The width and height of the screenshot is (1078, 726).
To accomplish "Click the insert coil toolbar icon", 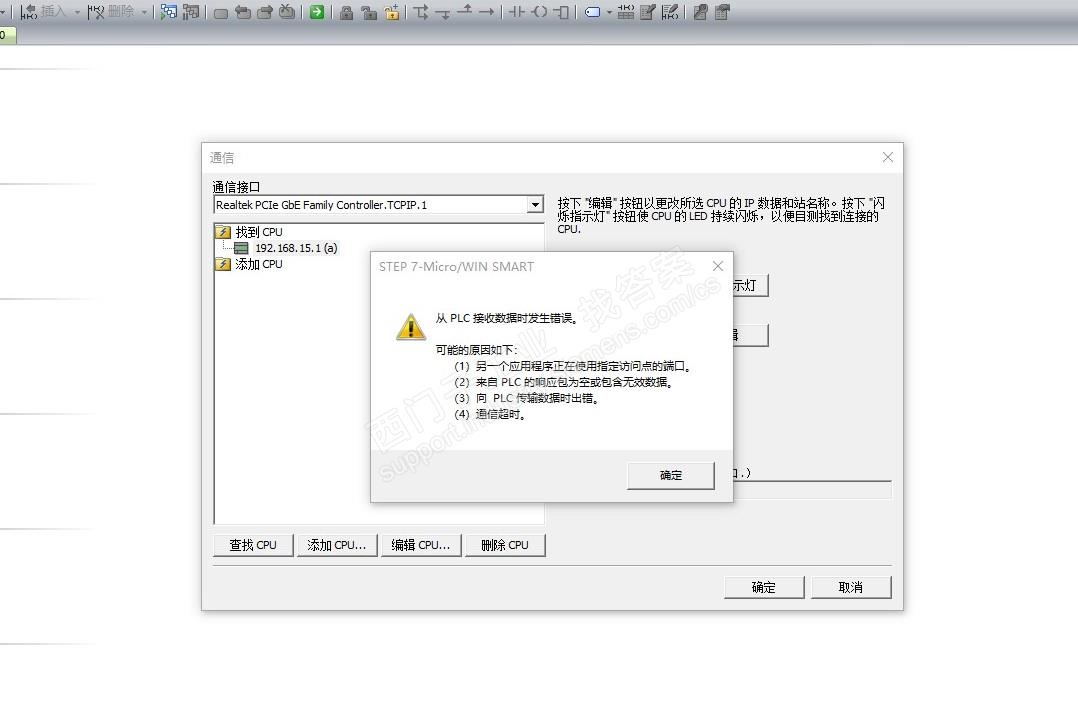I will point(540,12).
